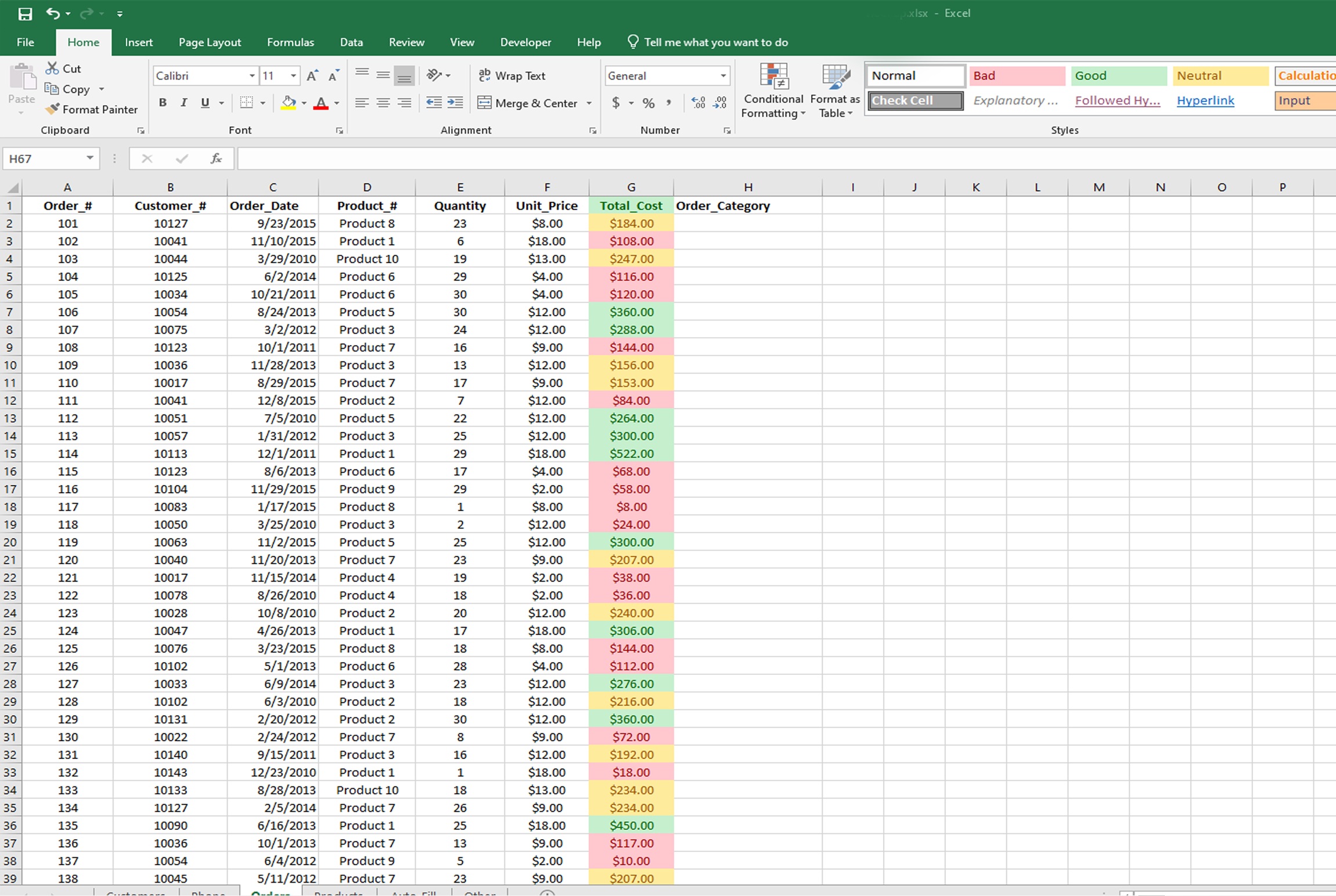Open the Page Layout tab
This screenshot has width=1336, height=896.
[x=210, y=42]
